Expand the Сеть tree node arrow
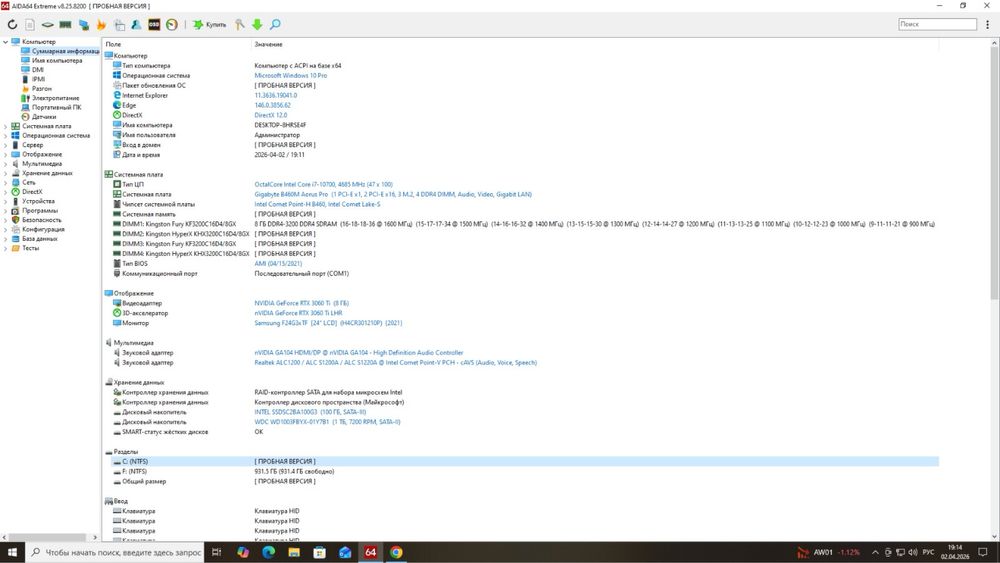Viewport: 1000px width, 563px height. tap(5, 182)
